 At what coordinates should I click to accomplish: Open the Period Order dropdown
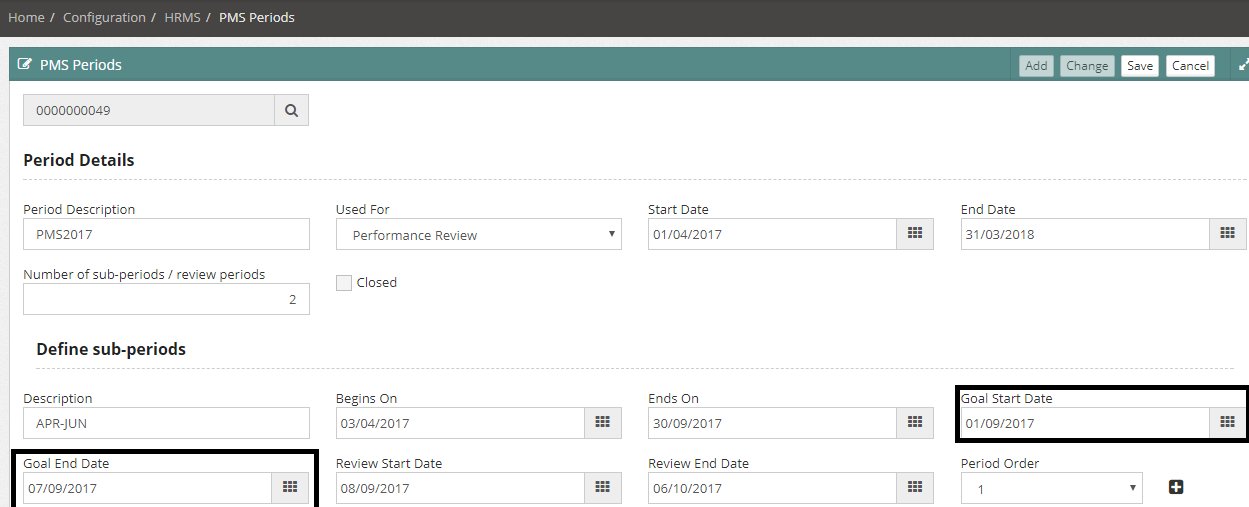pos(1052,489)
